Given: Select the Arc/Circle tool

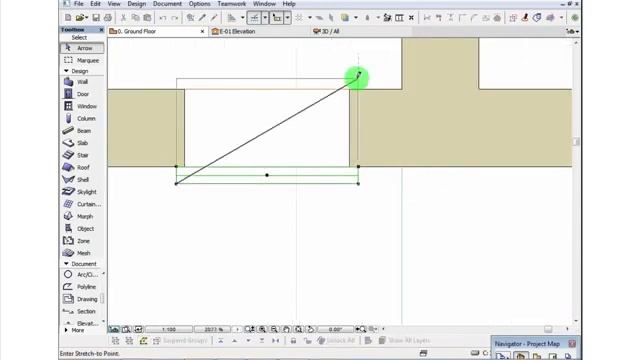Looking at the screenshot, I should (82, 275).
